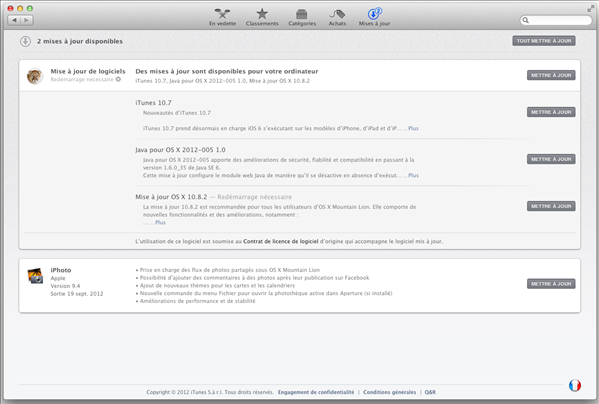Click Mettre à jour for iTunes 10.7

click(551, 112)
